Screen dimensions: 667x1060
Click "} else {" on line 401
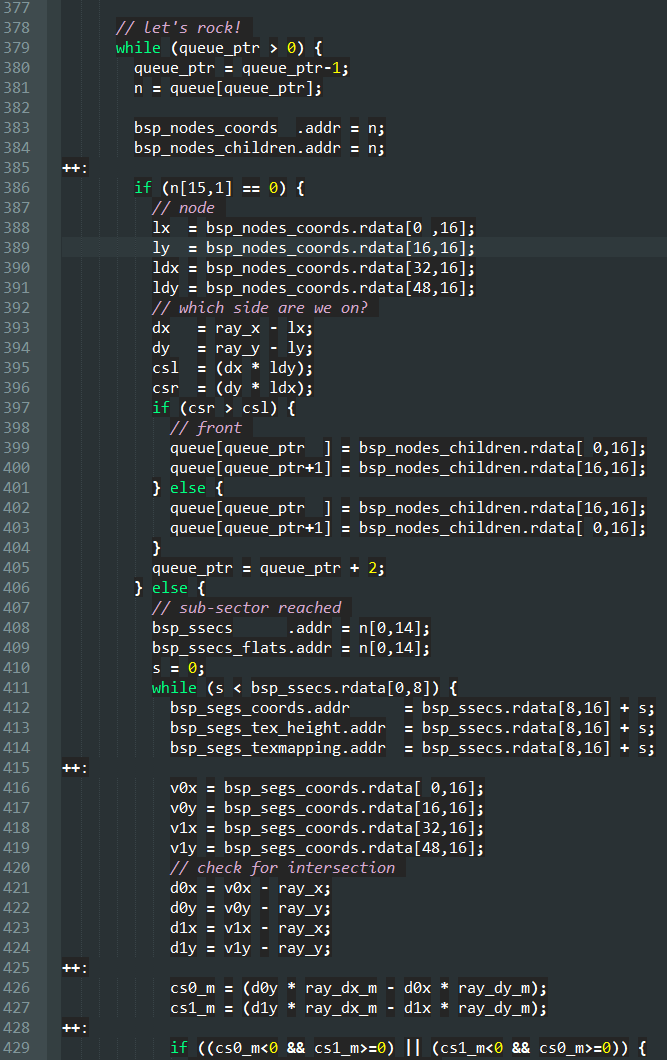(188, 487)
